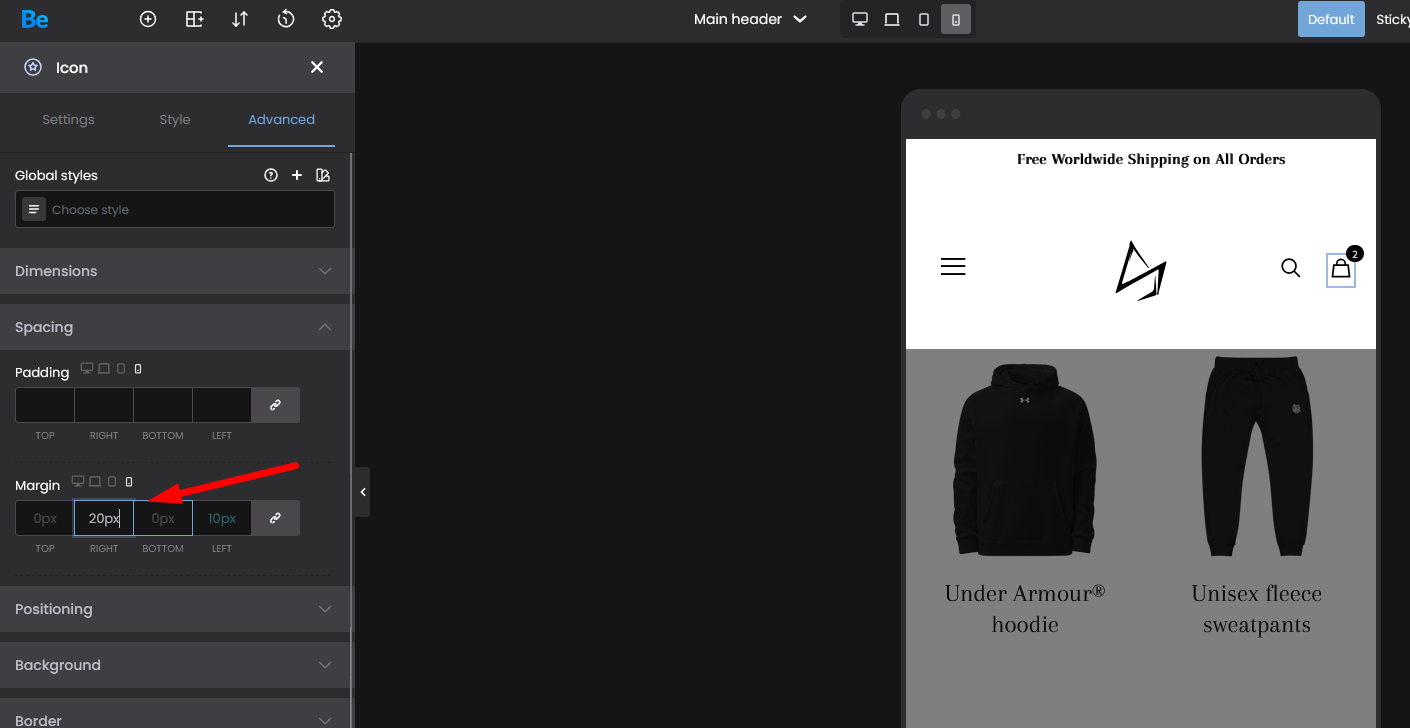Click the shopping cart icon in preview
This screenshot has height=728, width=1410.
click(x=1341, y=269)
